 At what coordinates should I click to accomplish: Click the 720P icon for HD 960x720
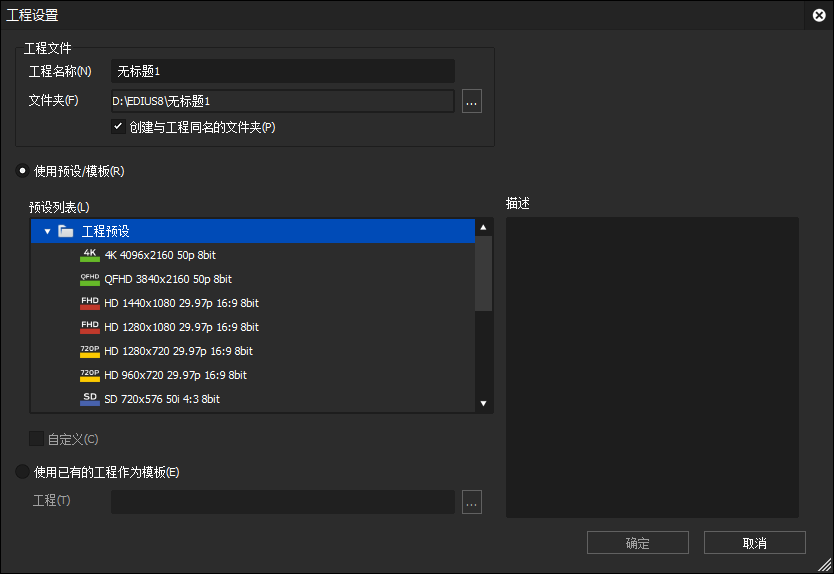(90, 375)
